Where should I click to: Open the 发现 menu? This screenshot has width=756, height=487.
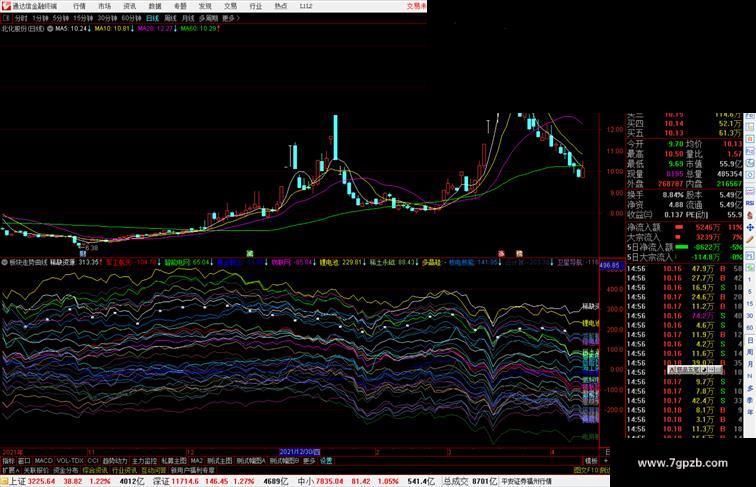click(205, 6)
